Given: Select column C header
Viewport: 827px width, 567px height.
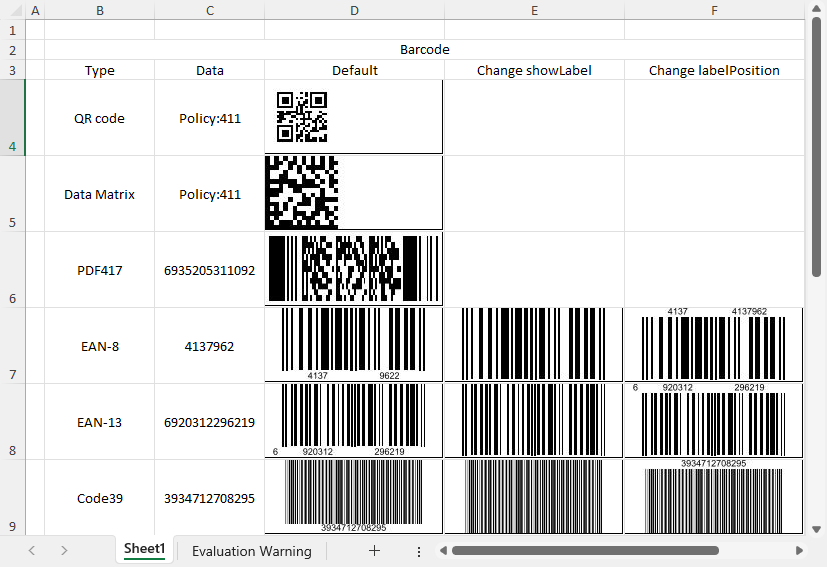Looking at the screenshot, I should point(210,10).
